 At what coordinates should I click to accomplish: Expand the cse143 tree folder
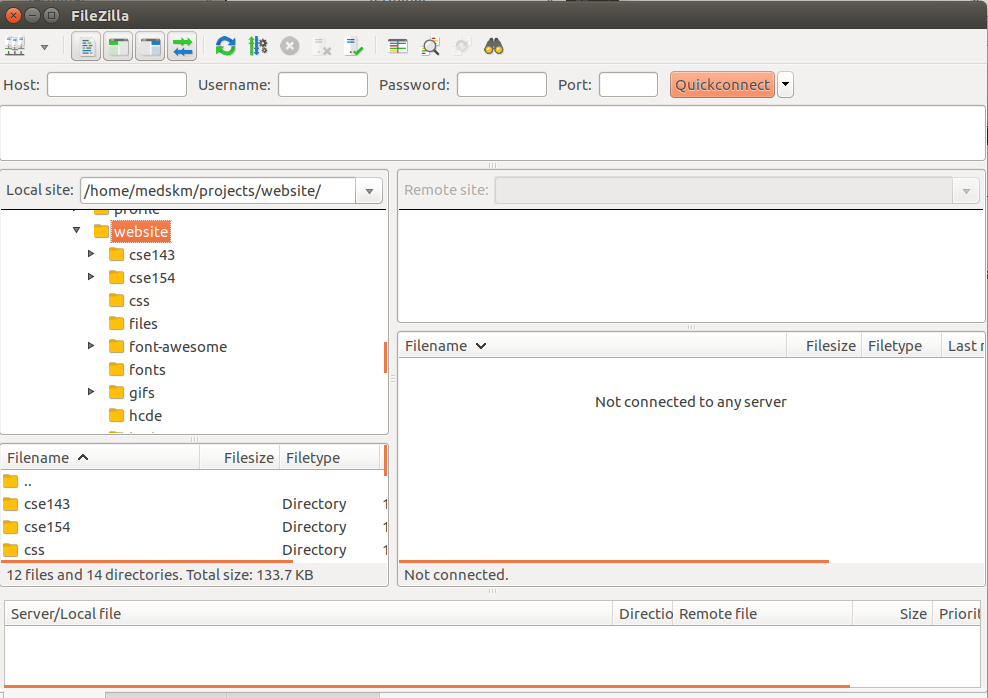coord(91,254)
